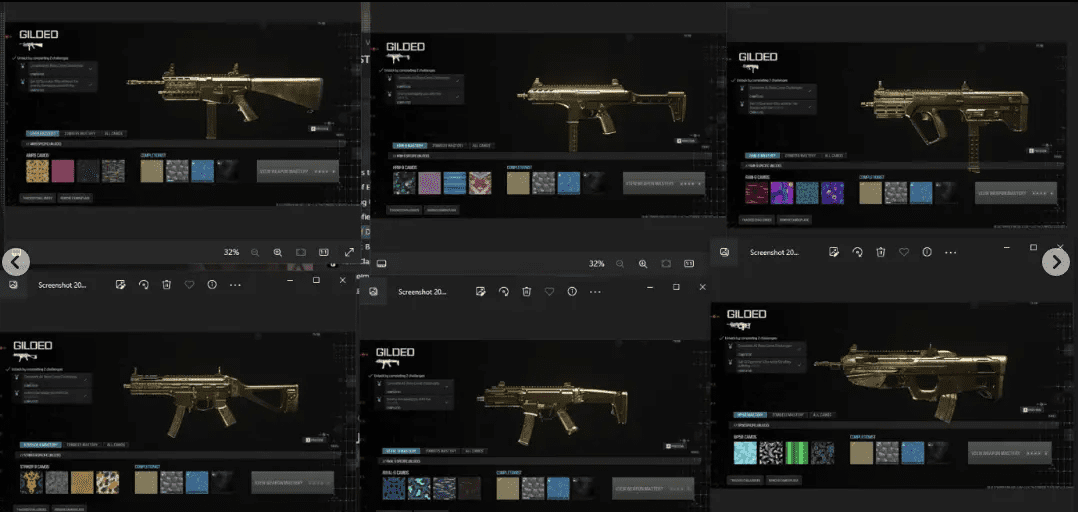Set actual size 1:1 in AMR9 window
Image resolution: width=1078 pixels, height=512 pixels.
(x=323, y=253)
